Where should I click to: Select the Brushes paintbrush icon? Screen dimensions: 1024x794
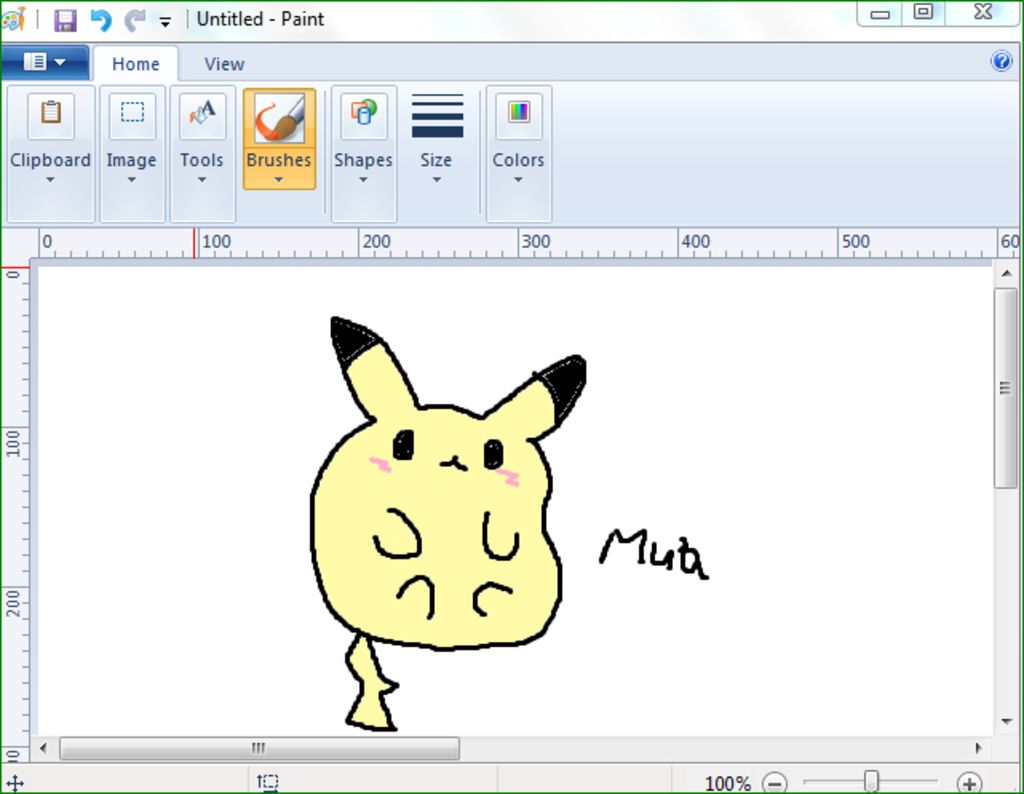tap(280, 118)
